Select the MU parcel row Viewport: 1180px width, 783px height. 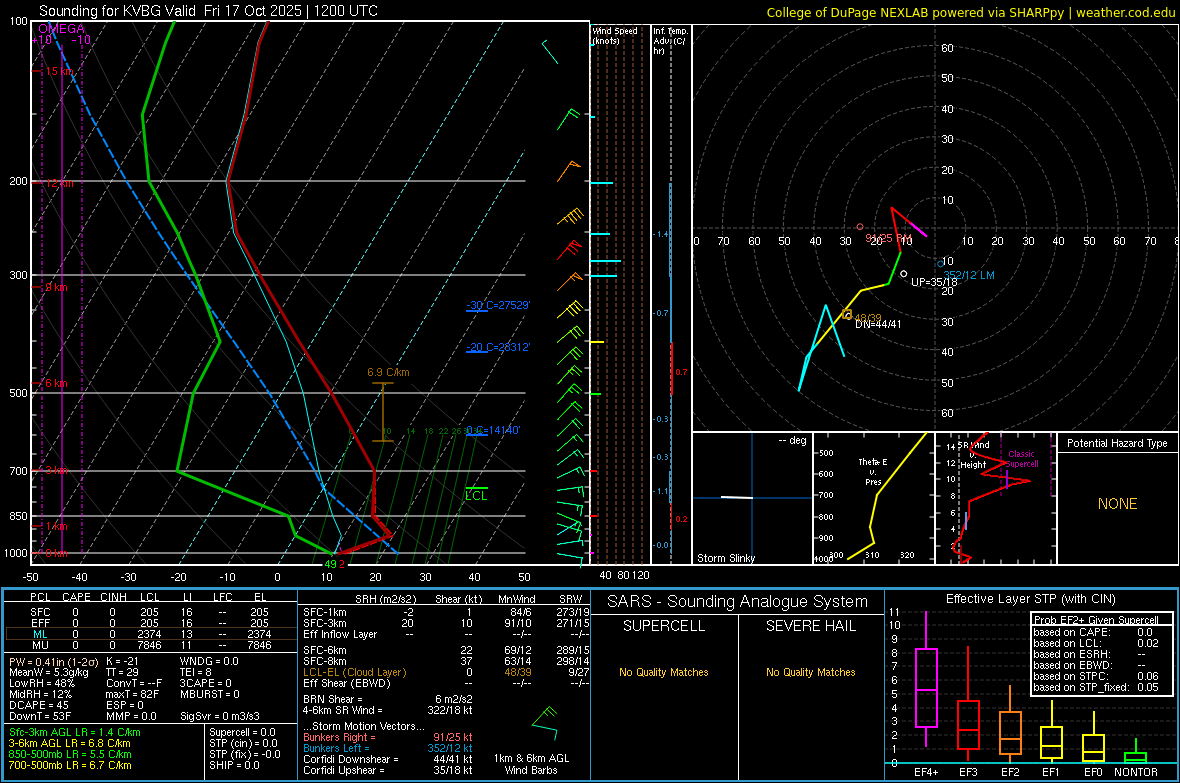click(151, 645)
